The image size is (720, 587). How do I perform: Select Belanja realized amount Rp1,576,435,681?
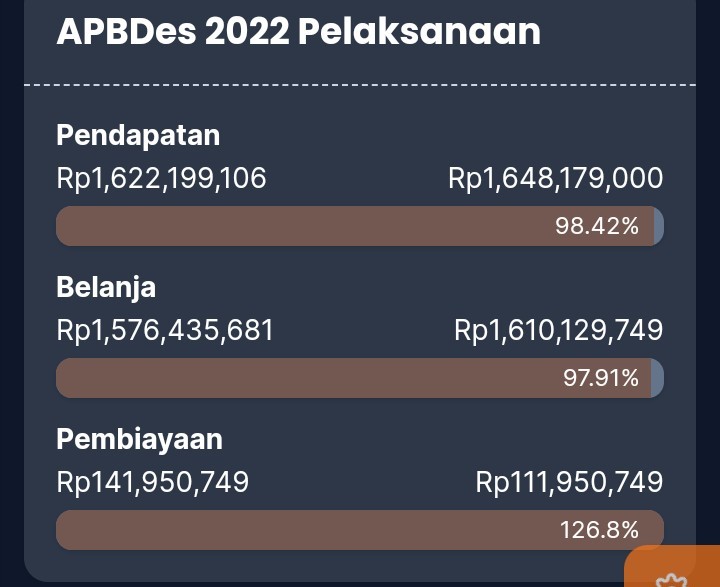click(x=165, y=330)
